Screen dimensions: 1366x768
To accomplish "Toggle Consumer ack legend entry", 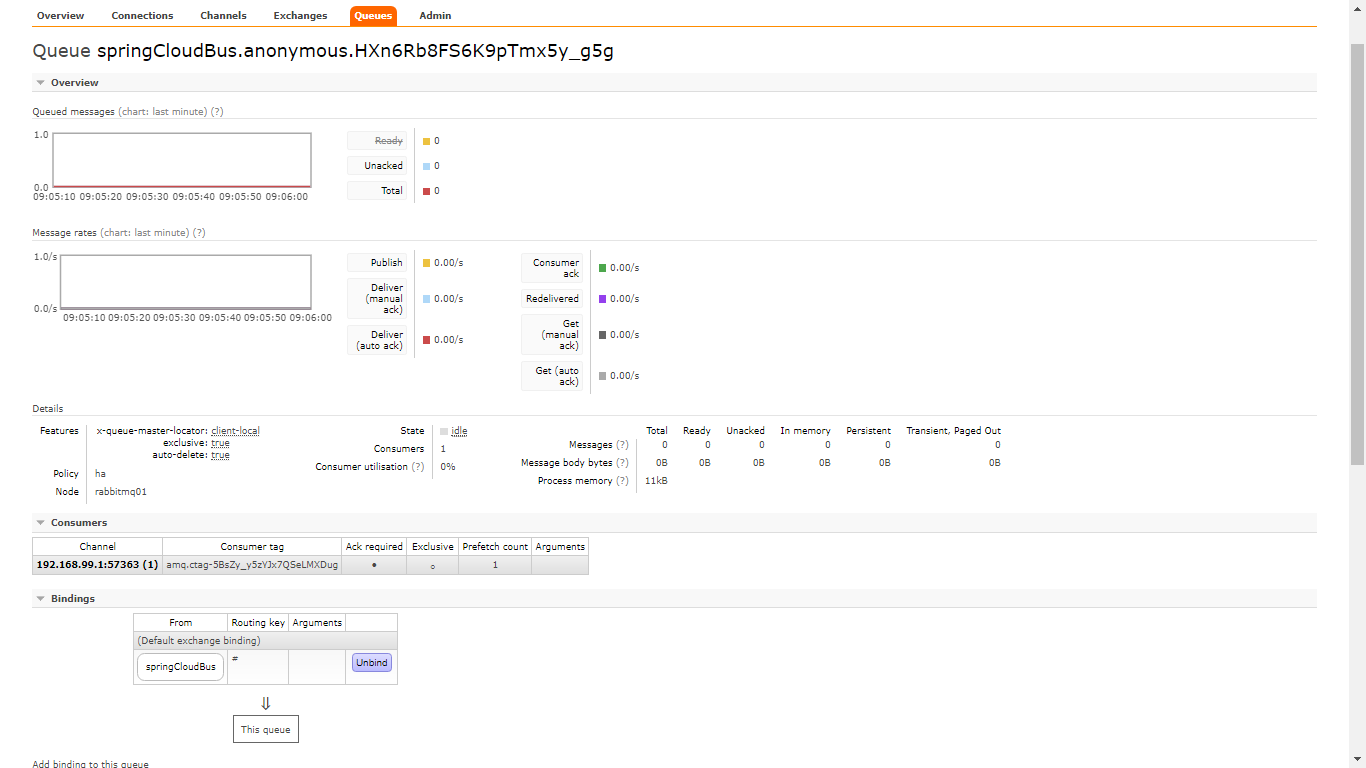I will tap(552, 268).
